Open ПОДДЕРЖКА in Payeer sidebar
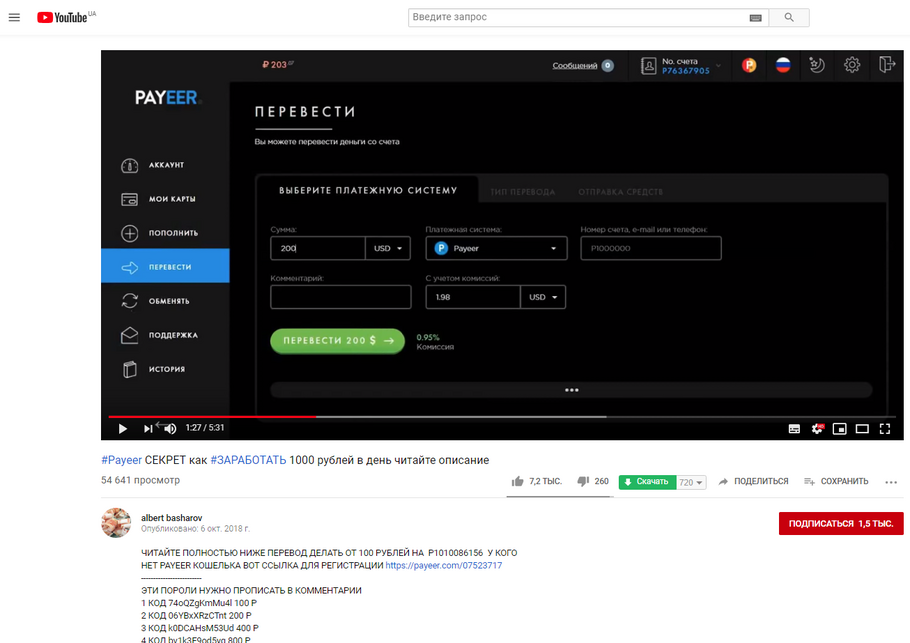The image size is (910, 643). coord(165,335)
